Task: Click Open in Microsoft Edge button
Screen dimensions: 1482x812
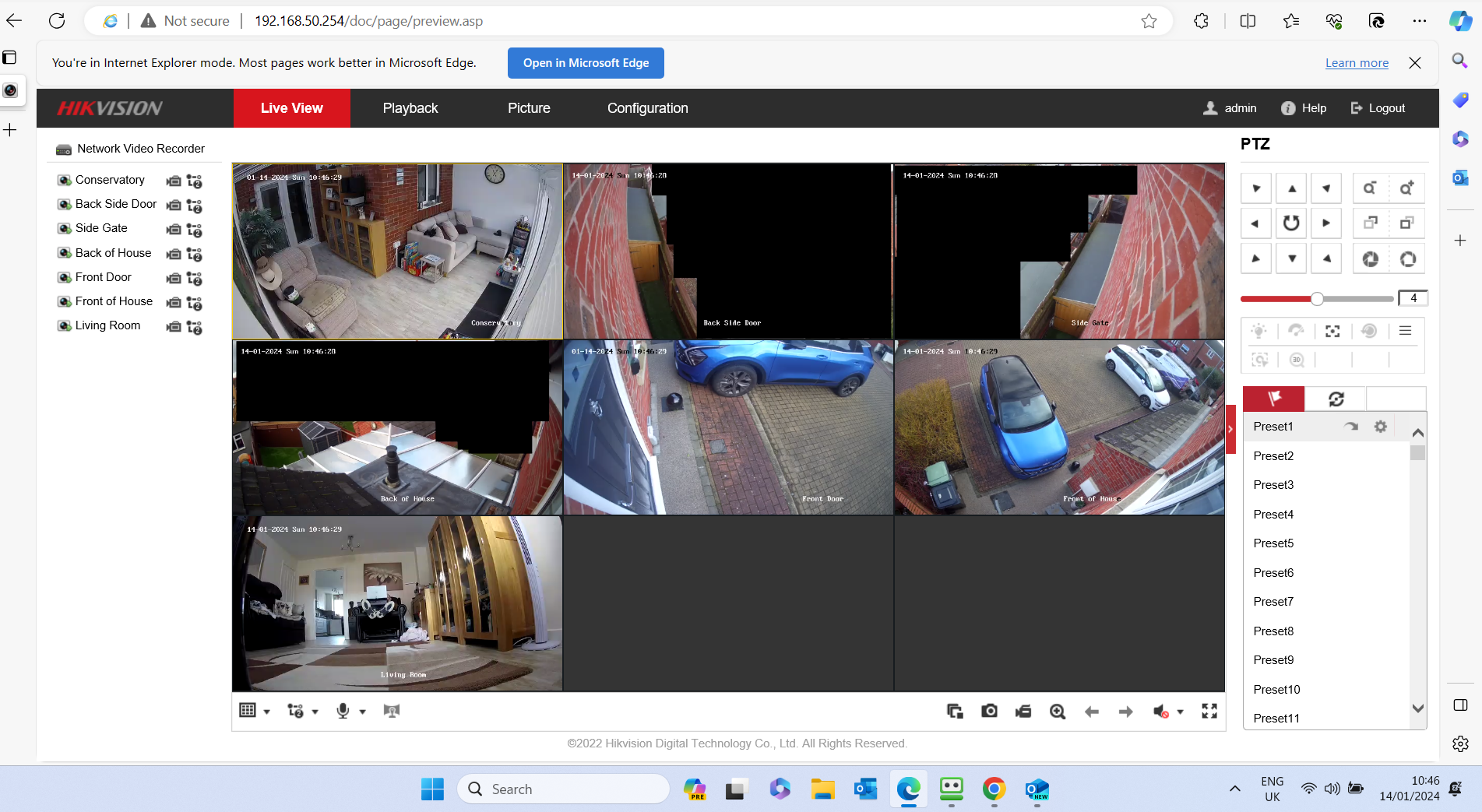Action: pos(586,63)
